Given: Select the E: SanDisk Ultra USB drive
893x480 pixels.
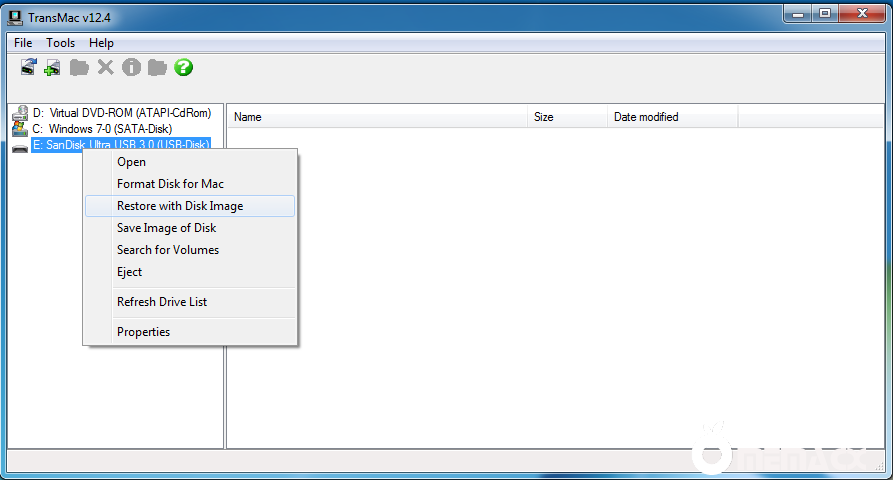Looking at the screenshot, I should tap(121, 145).
